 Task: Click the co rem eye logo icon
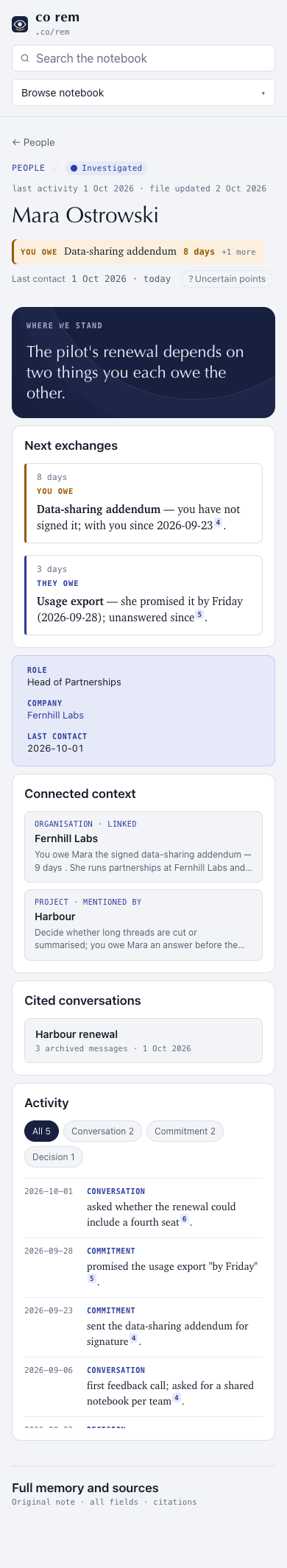pos(20,25)
